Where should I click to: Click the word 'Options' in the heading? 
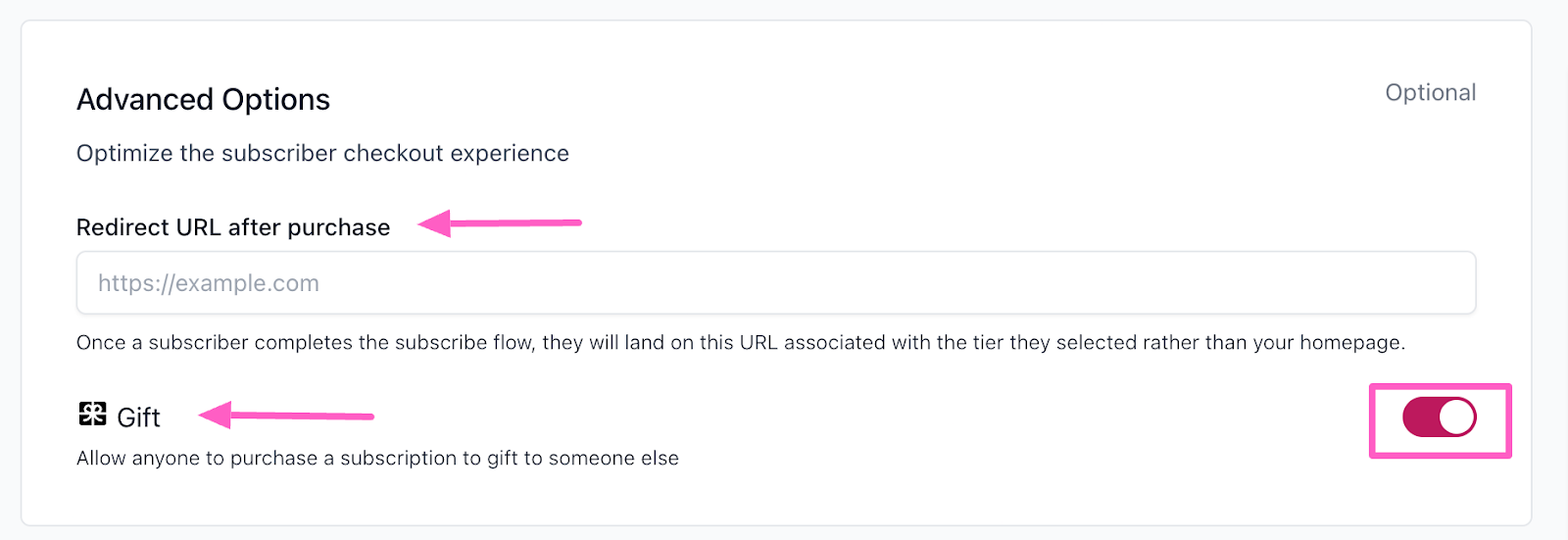pyautogui.click(x=276, y=100)
